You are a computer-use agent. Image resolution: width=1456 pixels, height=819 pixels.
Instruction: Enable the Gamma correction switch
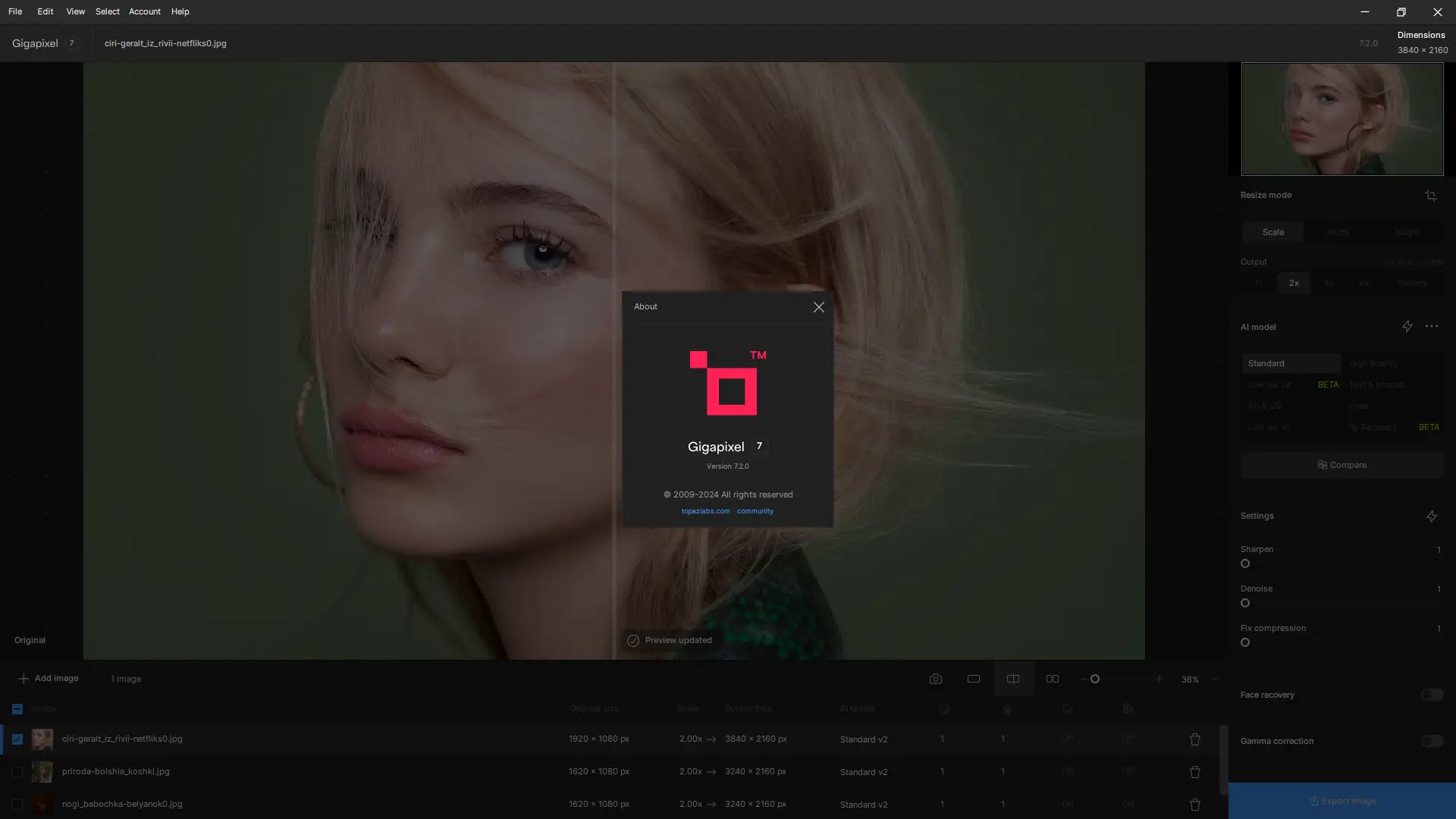tap(1431, 741)
